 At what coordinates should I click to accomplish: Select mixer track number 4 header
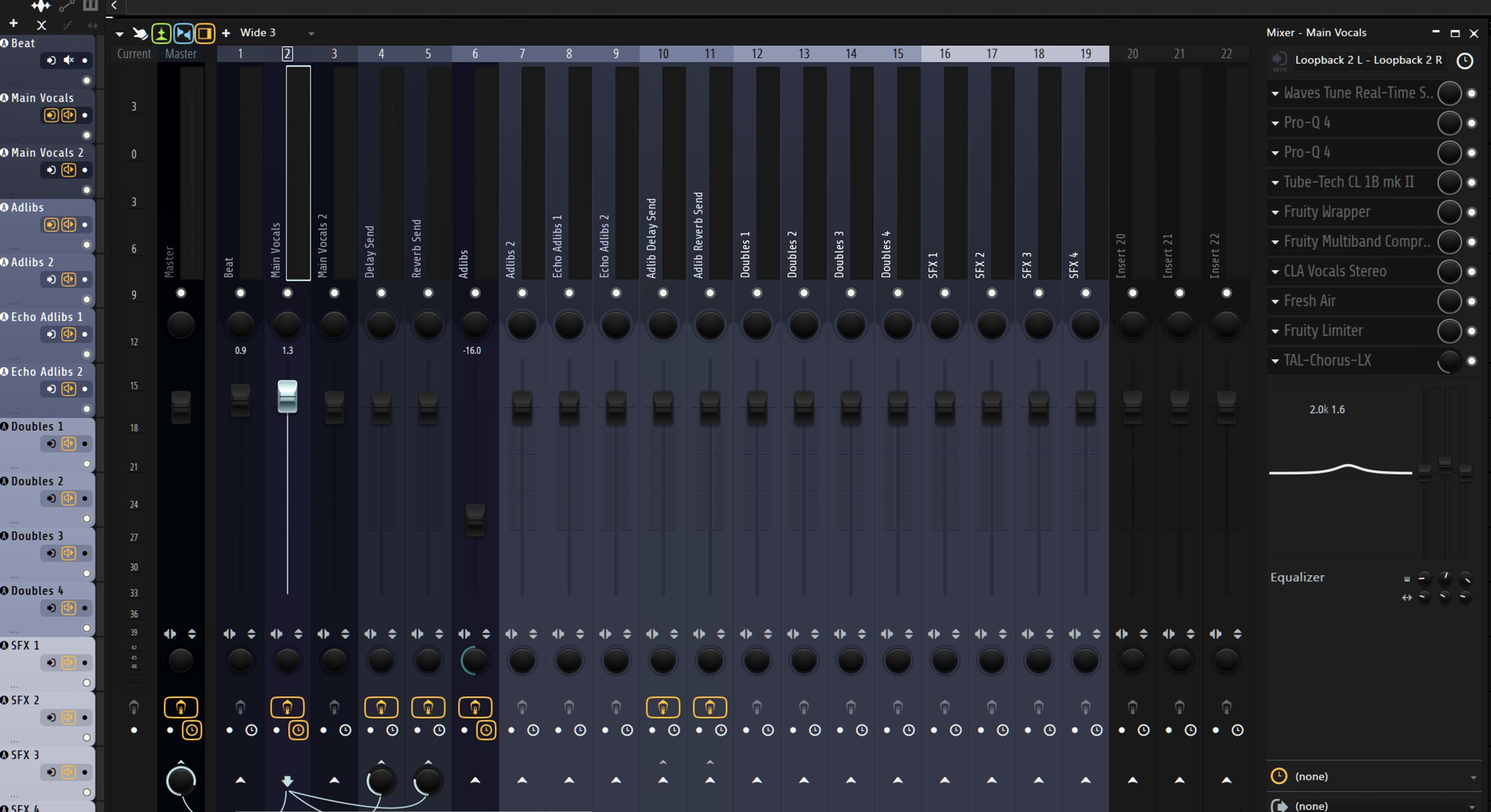point(381,54)
